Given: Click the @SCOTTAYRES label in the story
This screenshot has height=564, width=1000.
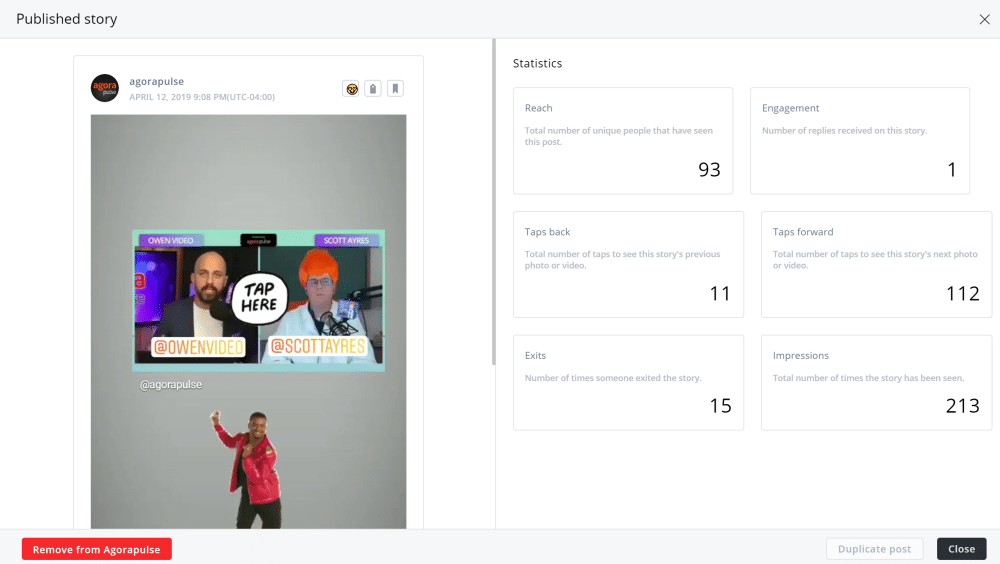Looking at the screenshot, I should 318,346.
